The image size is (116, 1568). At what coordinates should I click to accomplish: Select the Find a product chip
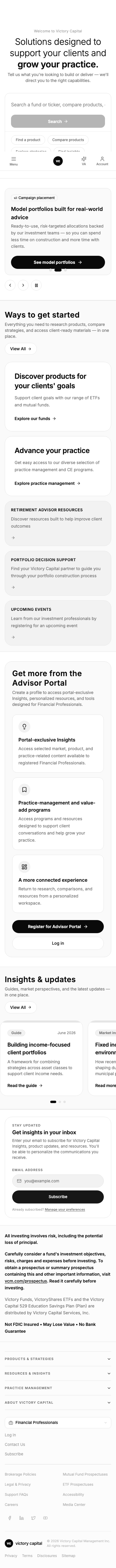coord(28,140)
